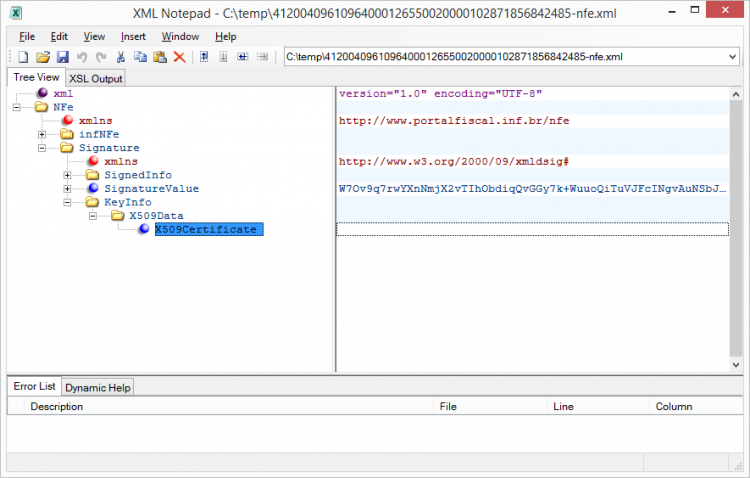Click the Nudge node down icon
Image resolution: width=750 pixels, height=478 pixels.
[223, 57]
